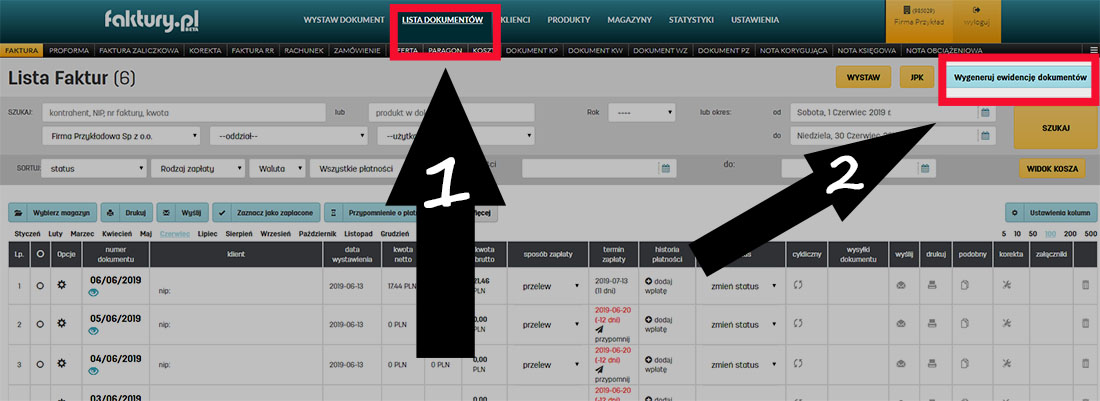1100x401 pixels.
Task: Send the second invoice via envelope icon
Action: pyautogui.click(x=901, y=327)
